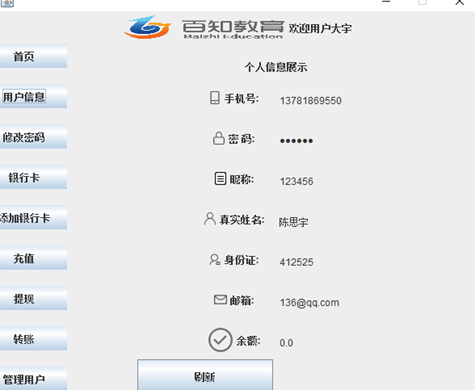Image resolution: width=475 pixels, height=390 pixels.
Task: Click the 欢迎用户大宇 greeting text
Action: [x=320, y=29]
